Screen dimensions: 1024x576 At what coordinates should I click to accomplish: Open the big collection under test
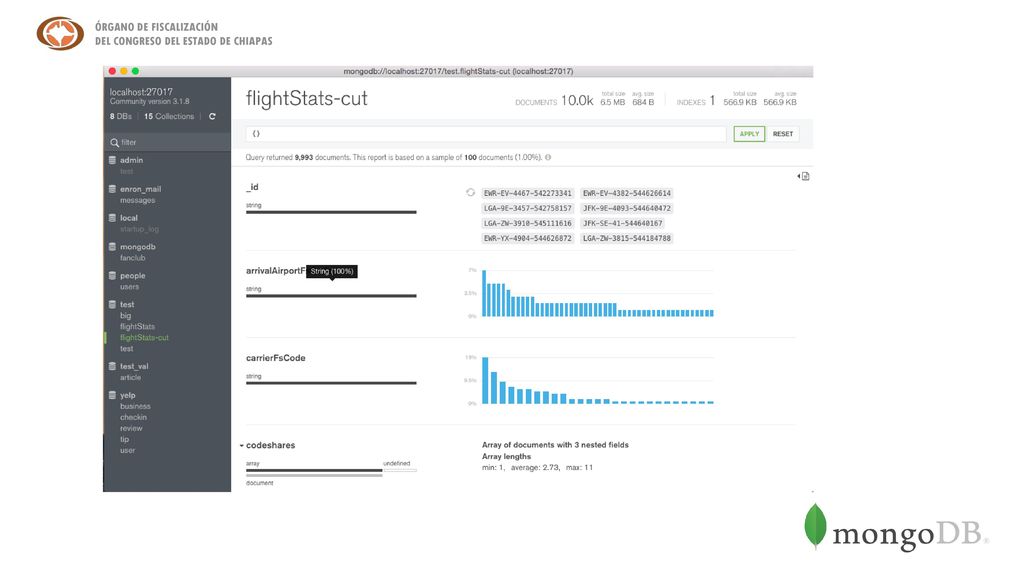[125, 315]
